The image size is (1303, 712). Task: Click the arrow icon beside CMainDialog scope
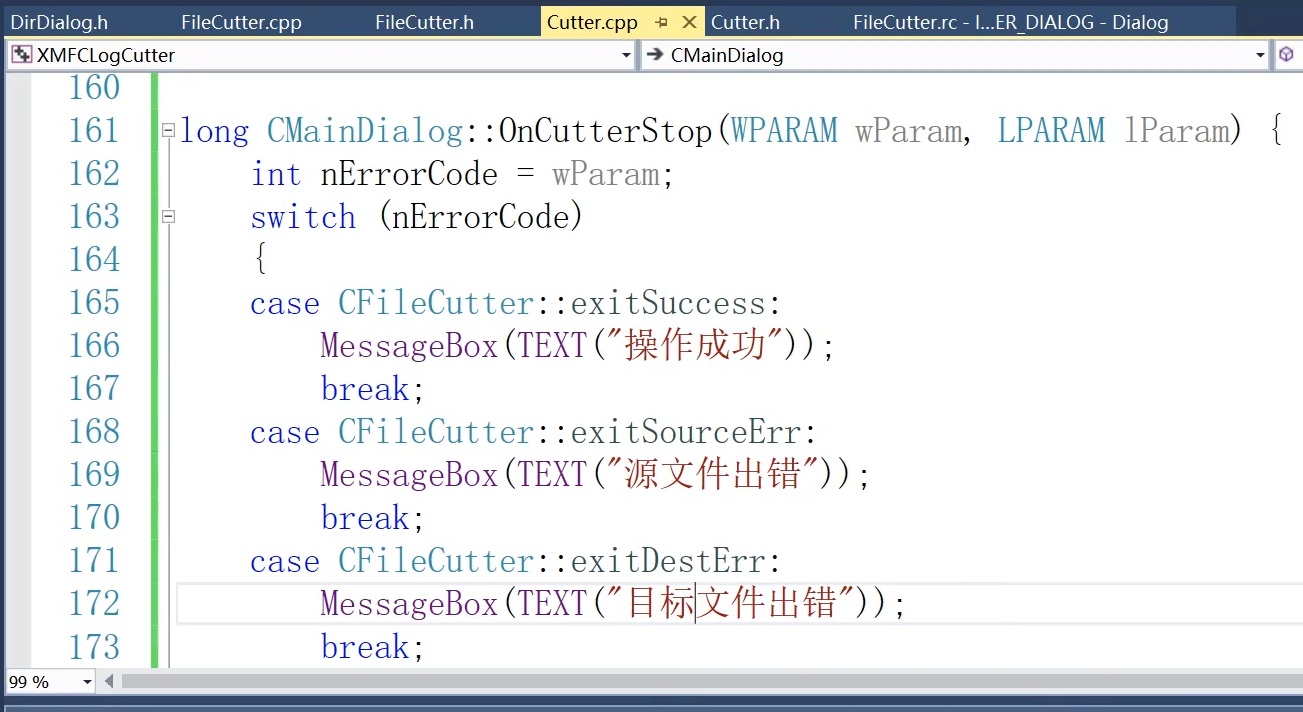click(655, 55)
